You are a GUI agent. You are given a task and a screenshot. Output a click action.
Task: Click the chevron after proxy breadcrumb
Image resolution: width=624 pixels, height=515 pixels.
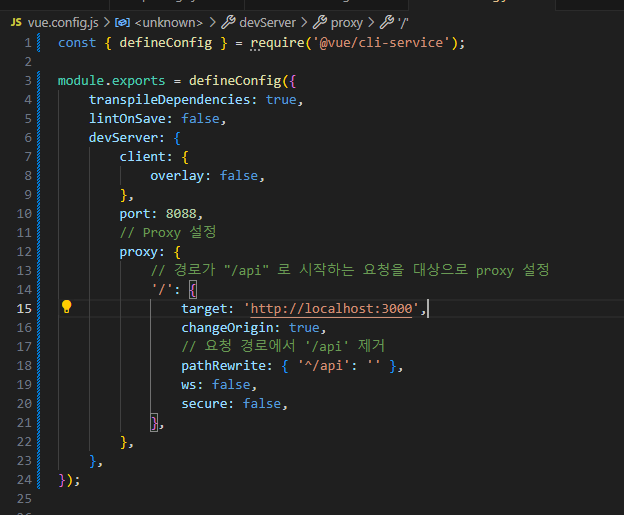(x=371, y=23)
